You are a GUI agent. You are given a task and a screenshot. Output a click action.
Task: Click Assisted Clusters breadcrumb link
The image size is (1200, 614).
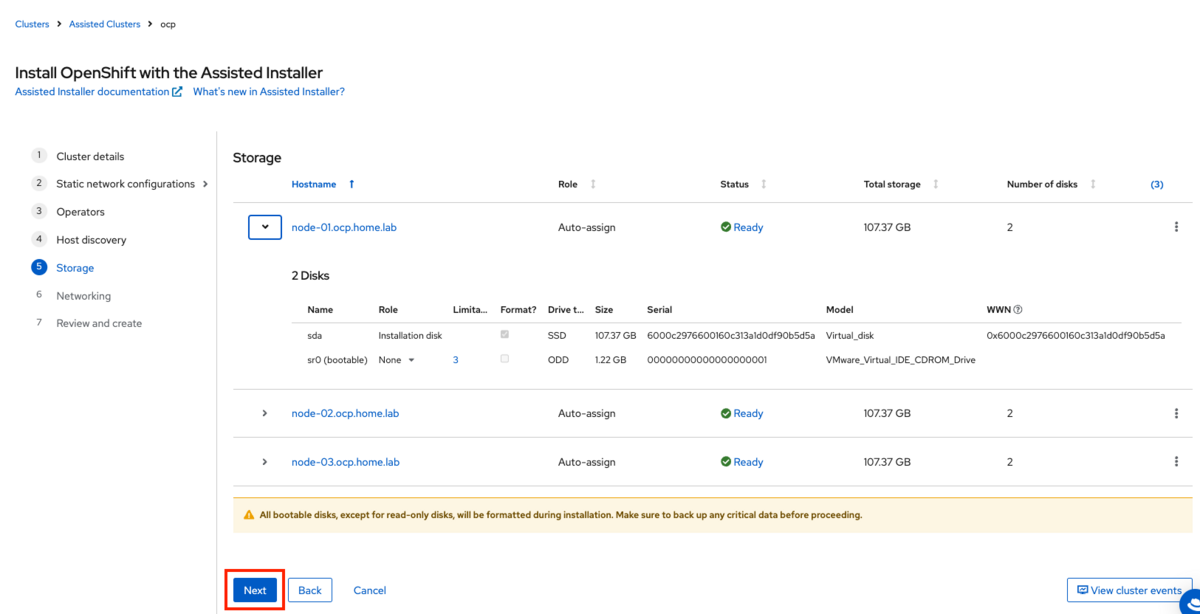tap(105, 24)
